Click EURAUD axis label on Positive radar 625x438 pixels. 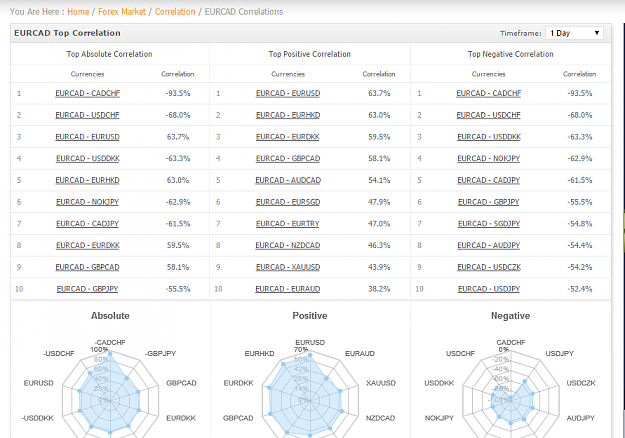[360, 354]
